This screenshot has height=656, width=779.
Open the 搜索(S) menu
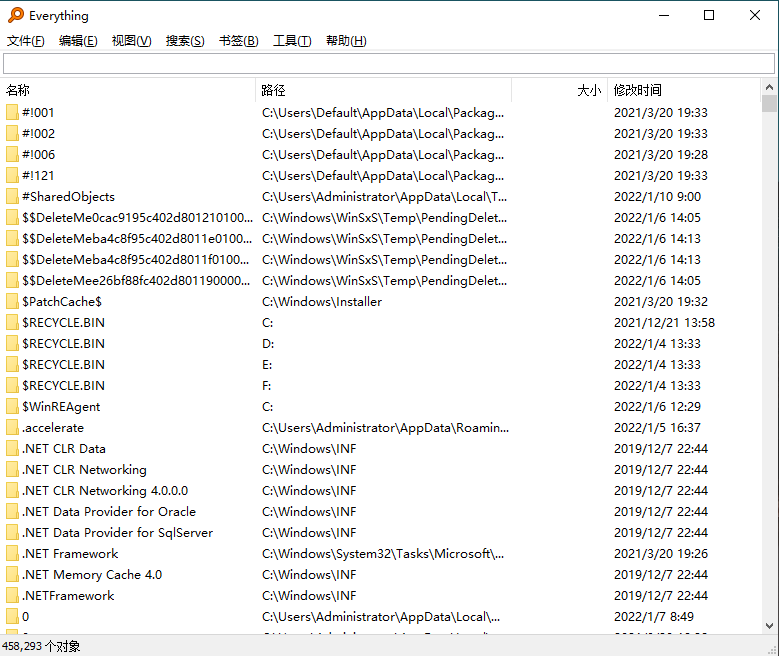pos(185,41)
